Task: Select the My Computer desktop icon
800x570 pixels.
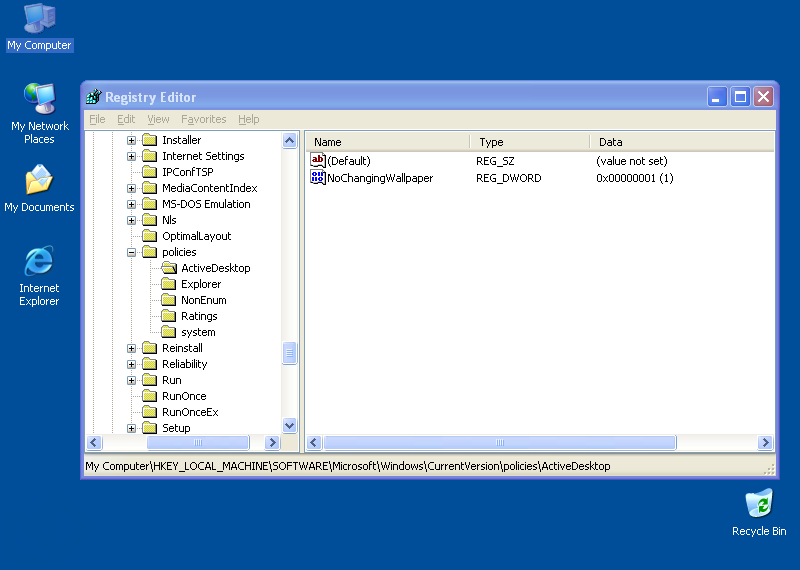Action: (39, 27)
